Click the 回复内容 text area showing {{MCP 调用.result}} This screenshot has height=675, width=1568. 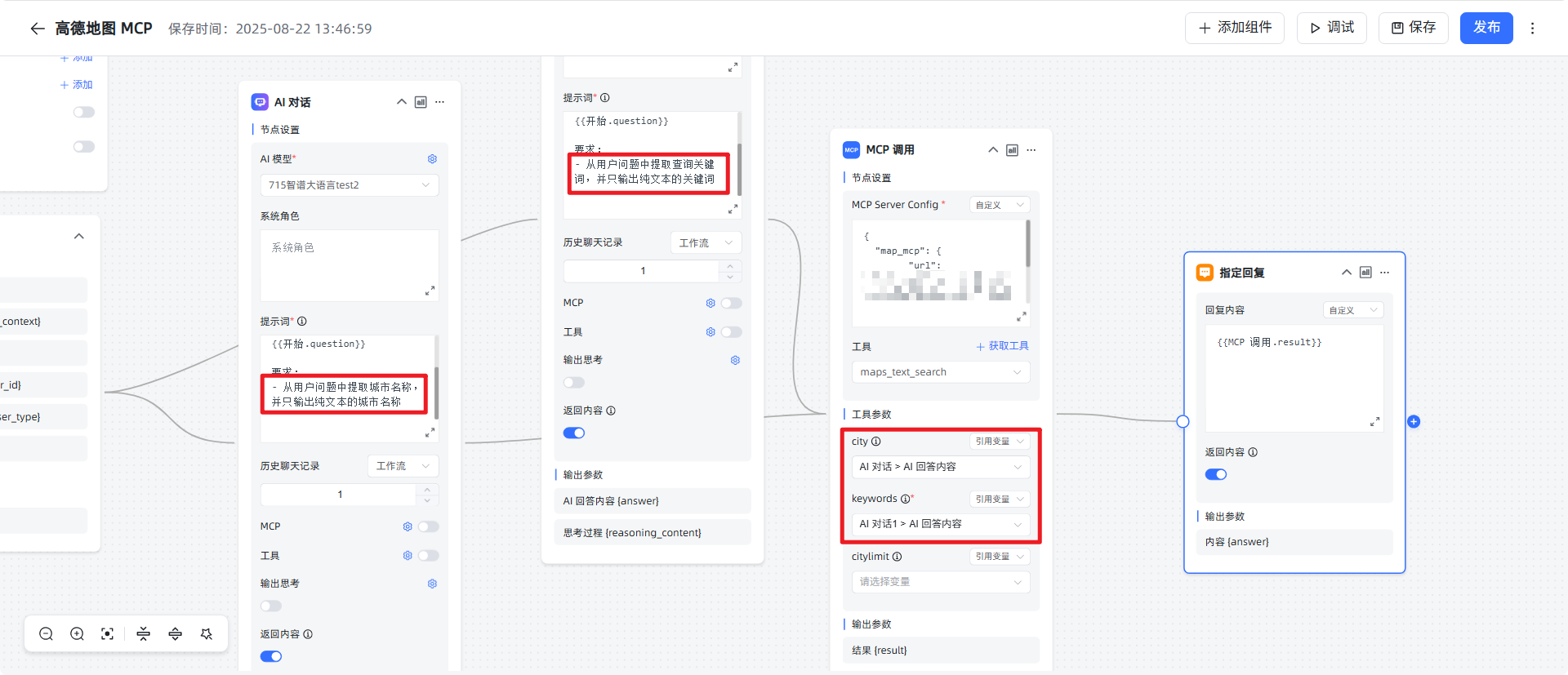pyautogui.click(x=1294, y=379)
